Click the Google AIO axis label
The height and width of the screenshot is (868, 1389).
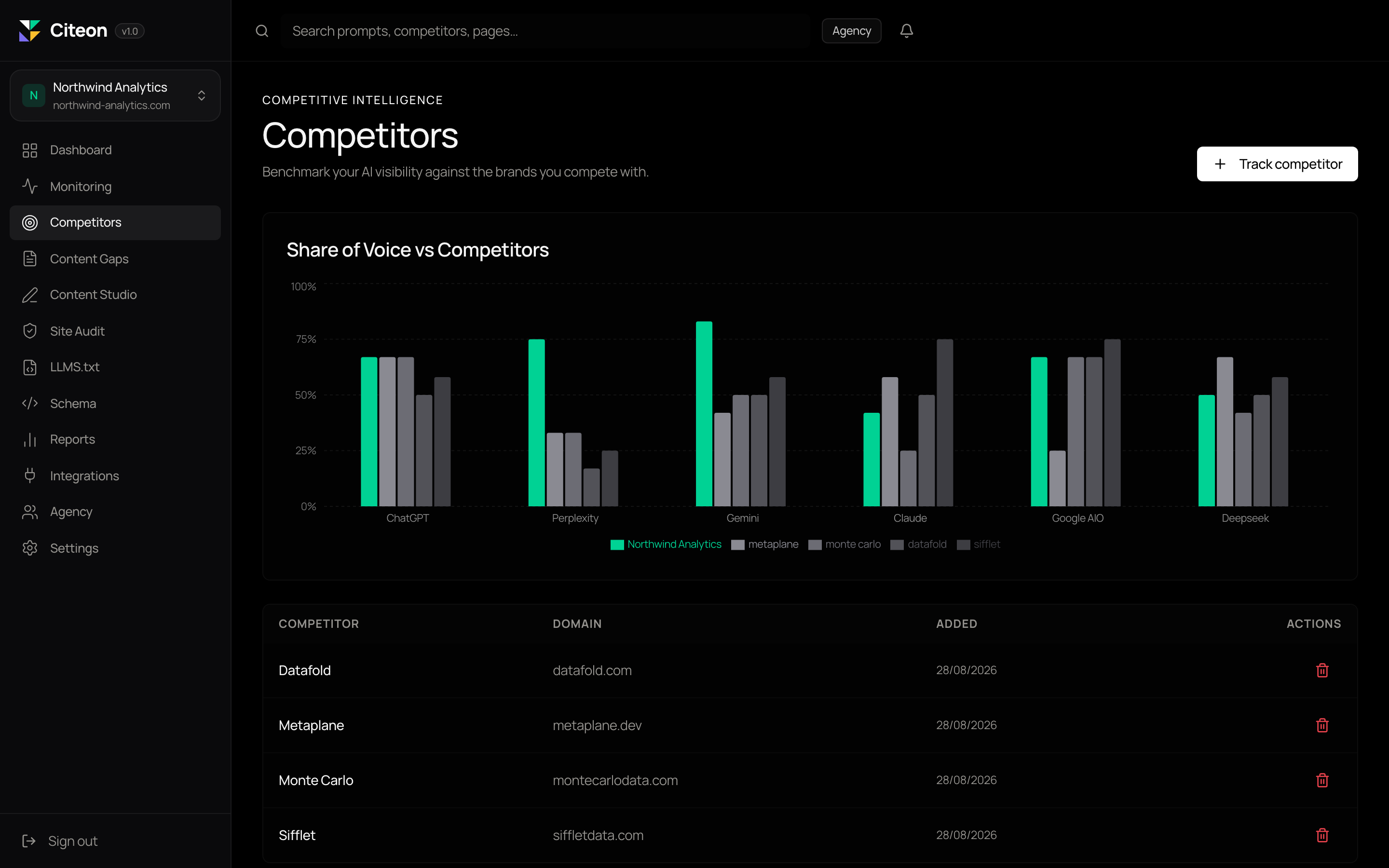point(1077,518)
